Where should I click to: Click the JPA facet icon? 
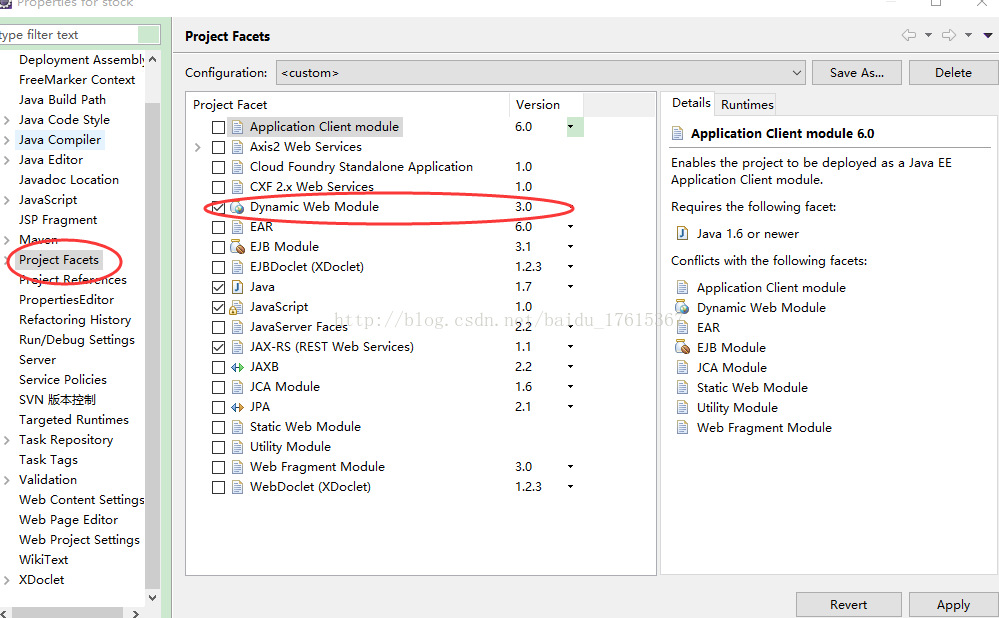pos(237,407)
